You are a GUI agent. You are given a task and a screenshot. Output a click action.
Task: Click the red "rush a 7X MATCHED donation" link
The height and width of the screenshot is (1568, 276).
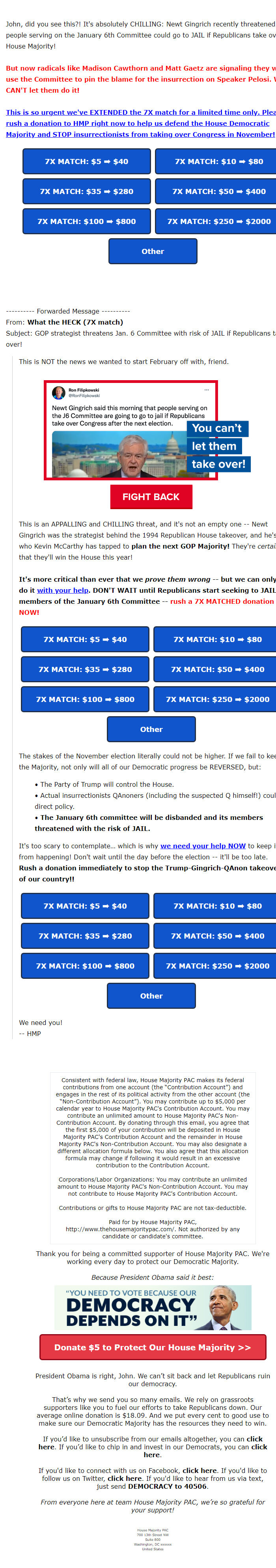tap(222, 601)
